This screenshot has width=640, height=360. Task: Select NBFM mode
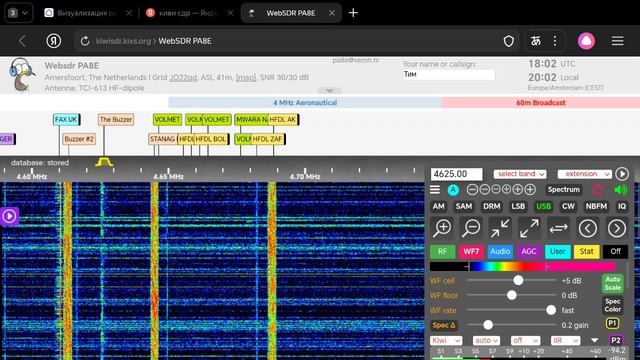pos(596,207)
